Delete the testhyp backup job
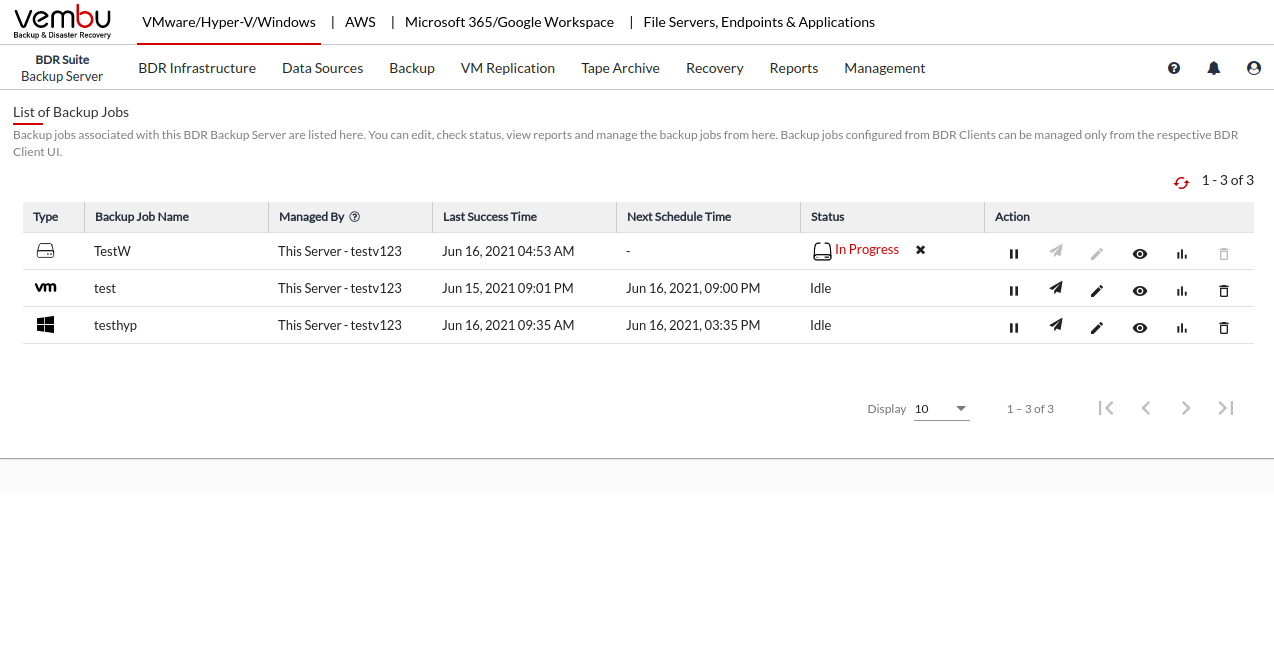This screenshot has width=1274, height=667. point(1223,327)
